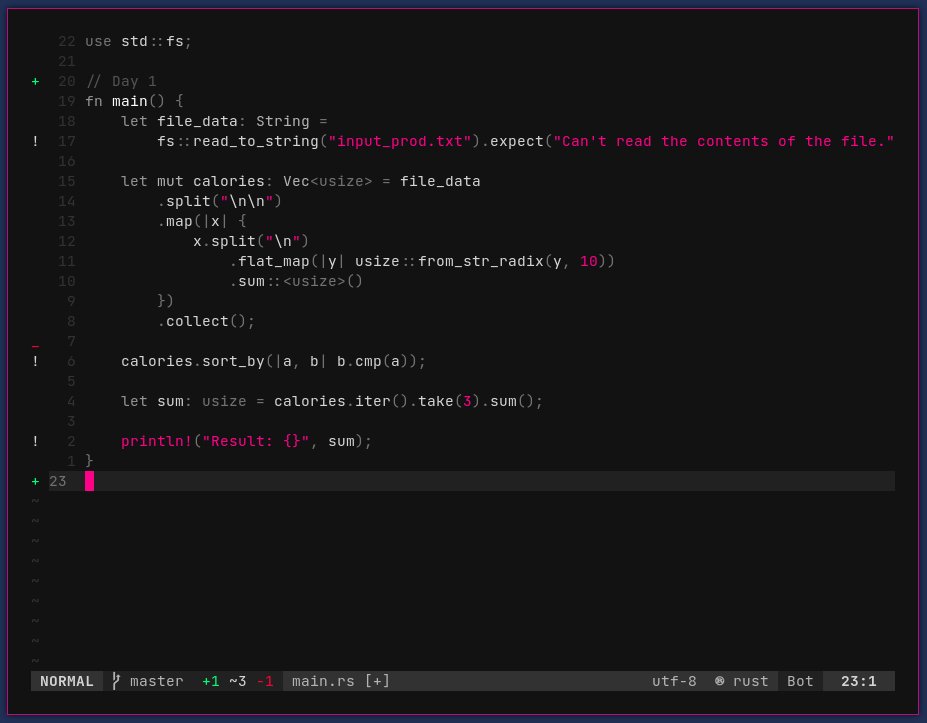Click the 23:1 cursor position segment
Image resolution: width=927 pixels, height=723 pixels.
[x=858, y=681]
